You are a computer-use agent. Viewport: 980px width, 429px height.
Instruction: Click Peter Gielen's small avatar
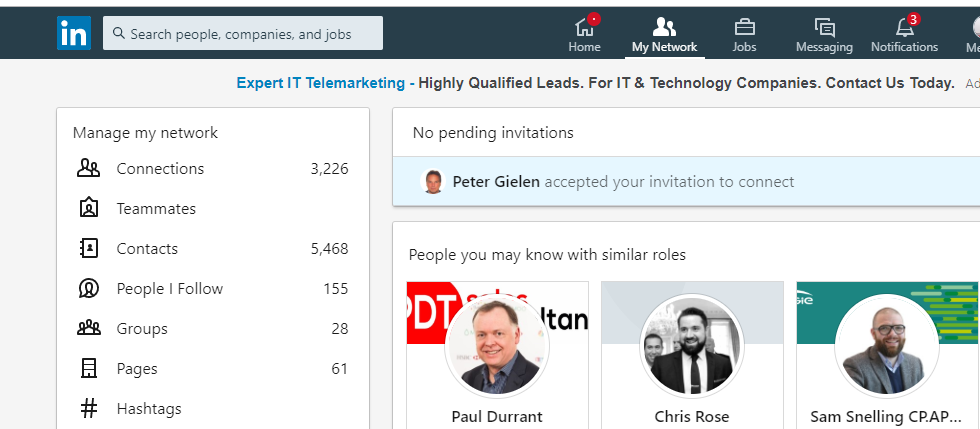pyautogui.click(x=433, y=182)
